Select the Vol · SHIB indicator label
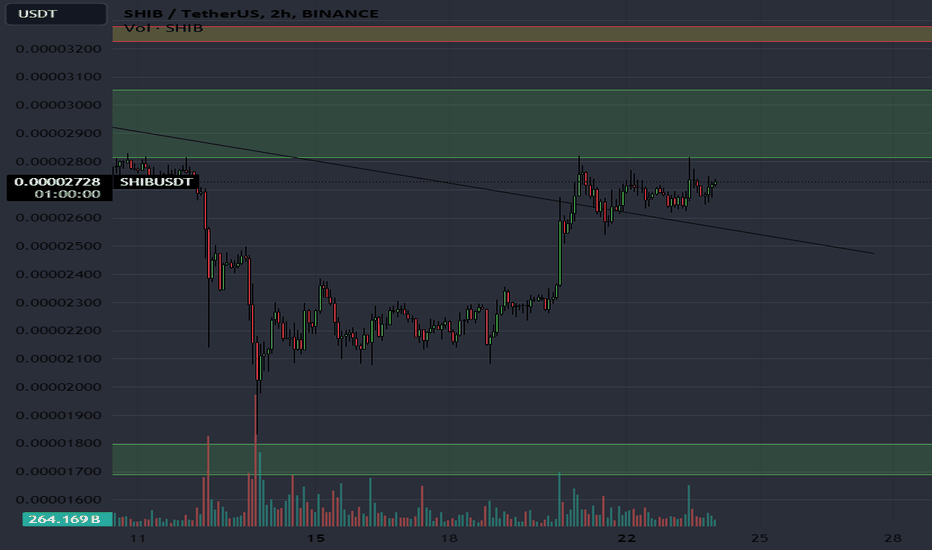The image size is (932, 550). 163,28
